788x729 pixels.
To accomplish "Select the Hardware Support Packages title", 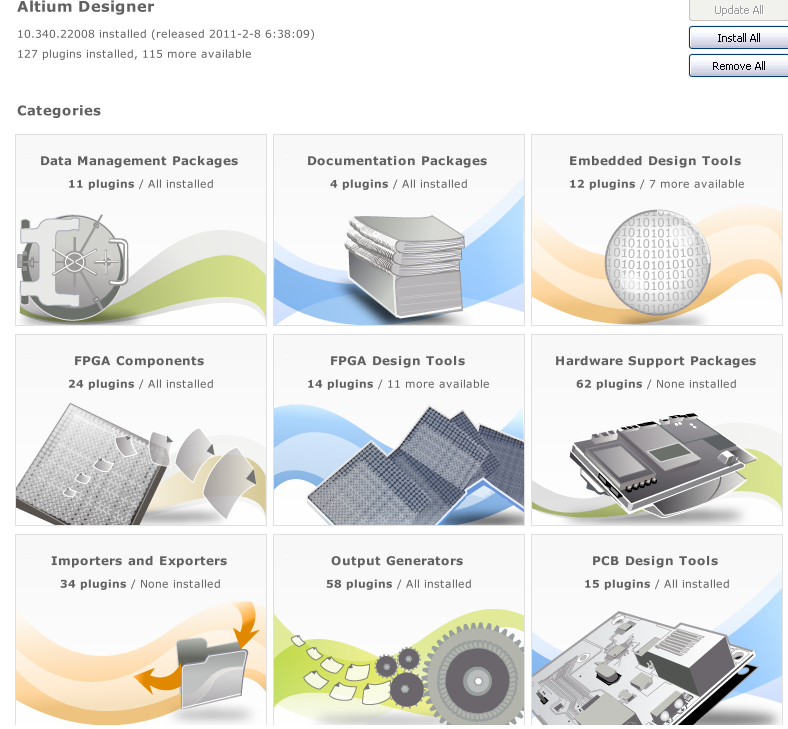I will (x=655, y=361).
